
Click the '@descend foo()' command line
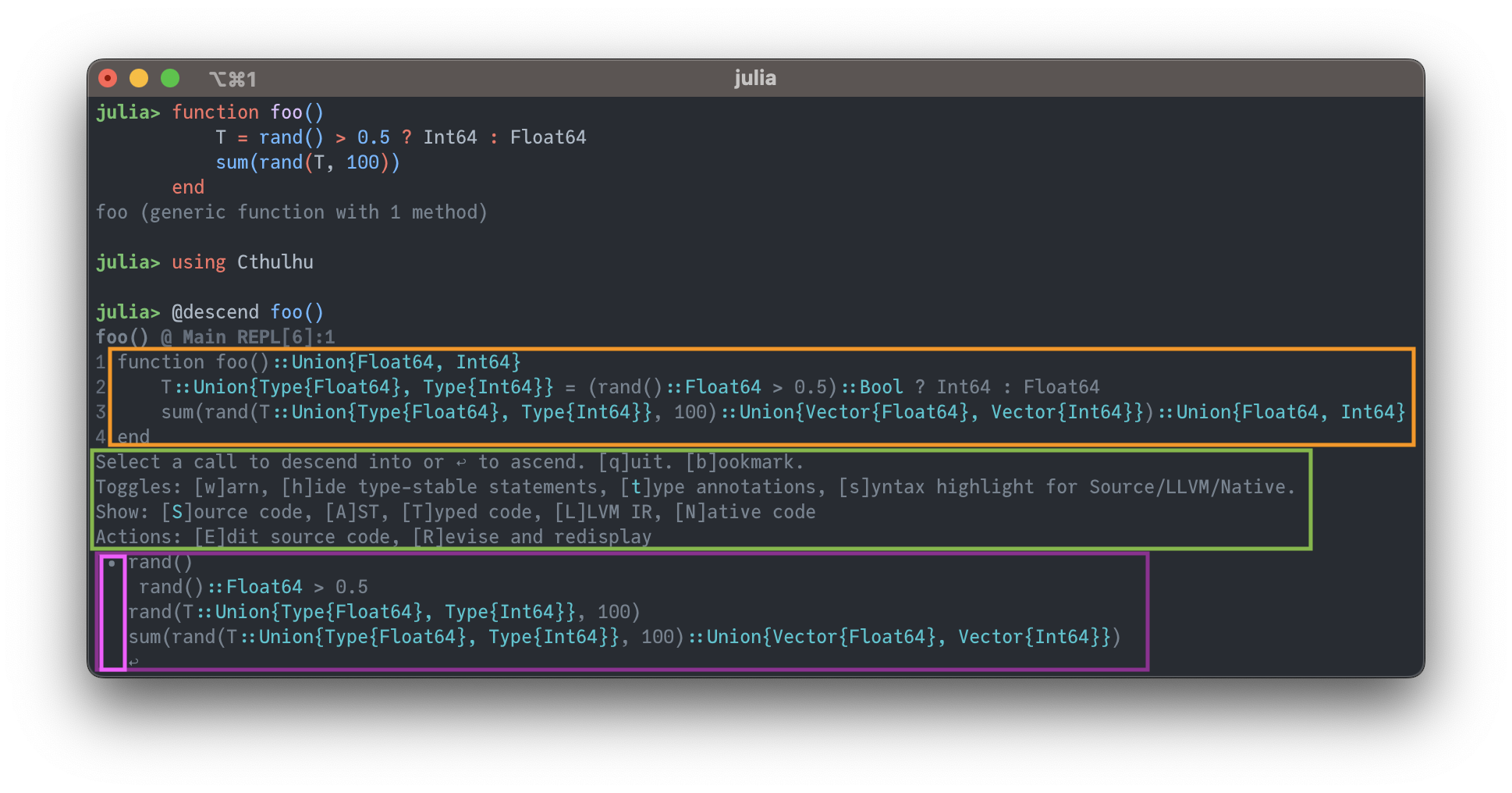coord(247,312)
